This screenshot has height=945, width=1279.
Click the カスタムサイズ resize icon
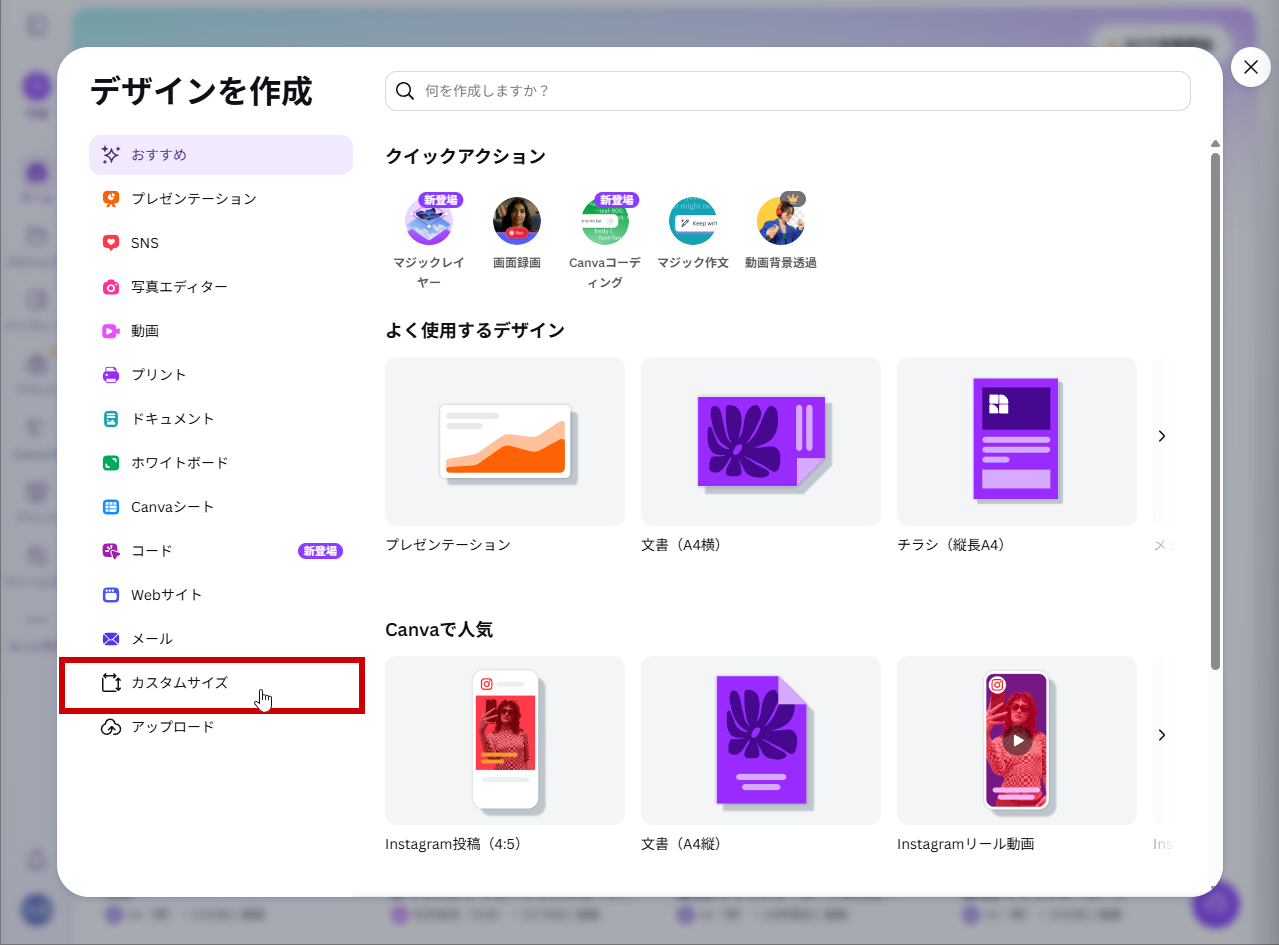click(x=111, y=683)
